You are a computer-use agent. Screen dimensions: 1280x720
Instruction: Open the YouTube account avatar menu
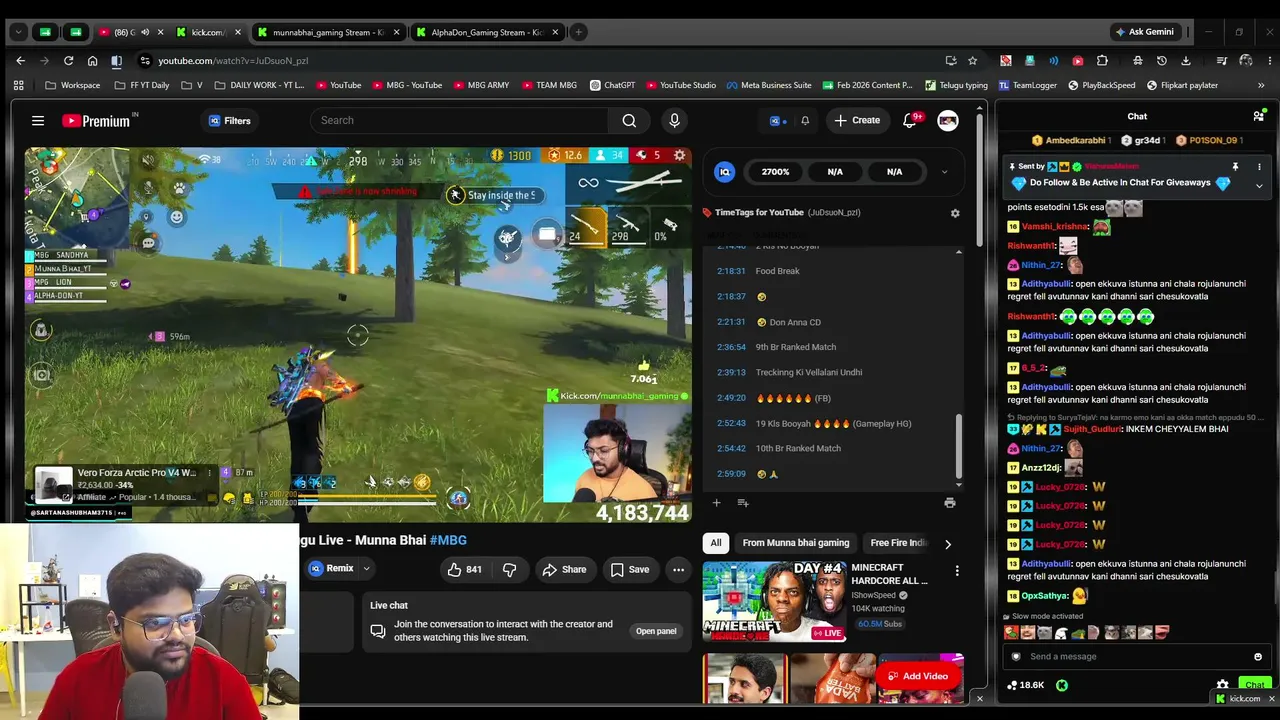pyautogui.click(x=948, y=121)
